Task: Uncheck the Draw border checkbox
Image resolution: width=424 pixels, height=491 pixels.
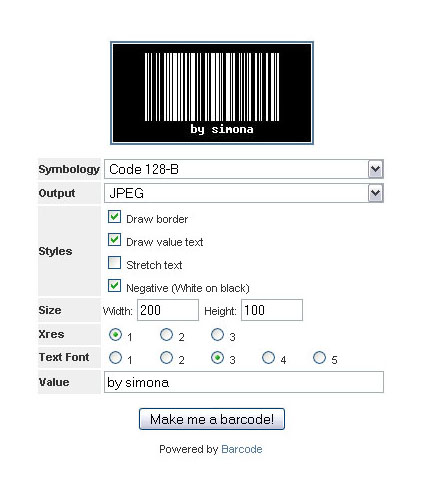Action: (114, 217)
